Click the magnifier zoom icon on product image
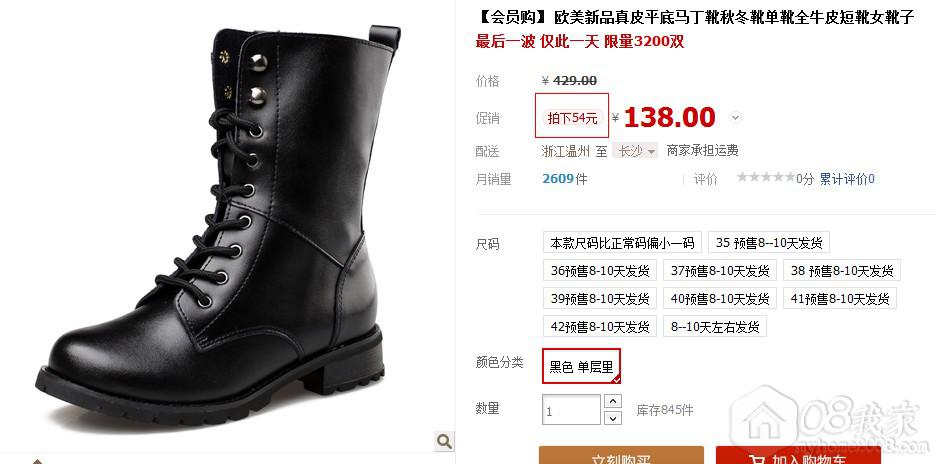Viewport: 936px width, 464px height. [444, 441]
